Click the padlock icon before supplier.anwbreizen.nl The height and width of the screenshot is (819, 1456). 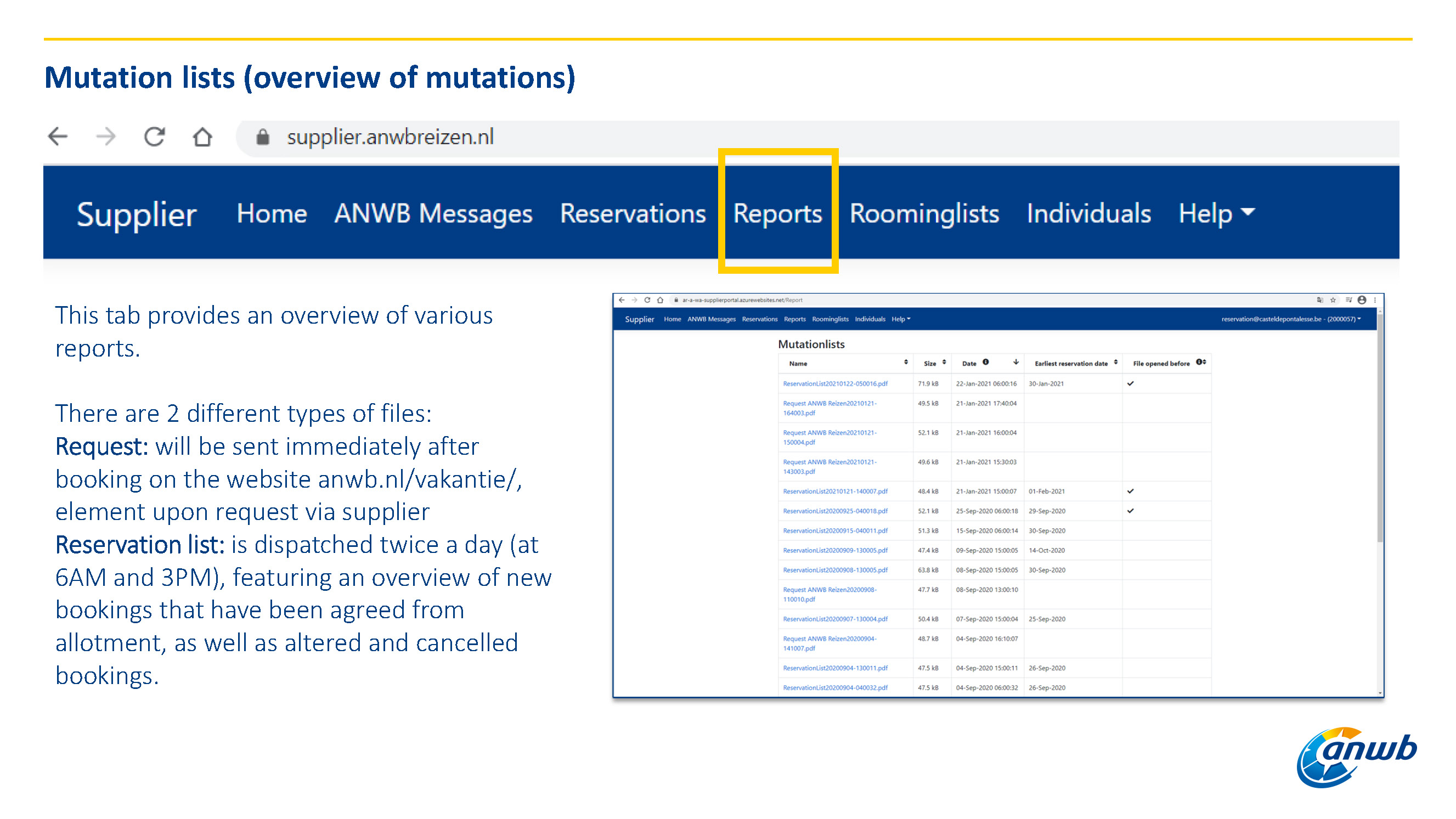click(262, 137)
